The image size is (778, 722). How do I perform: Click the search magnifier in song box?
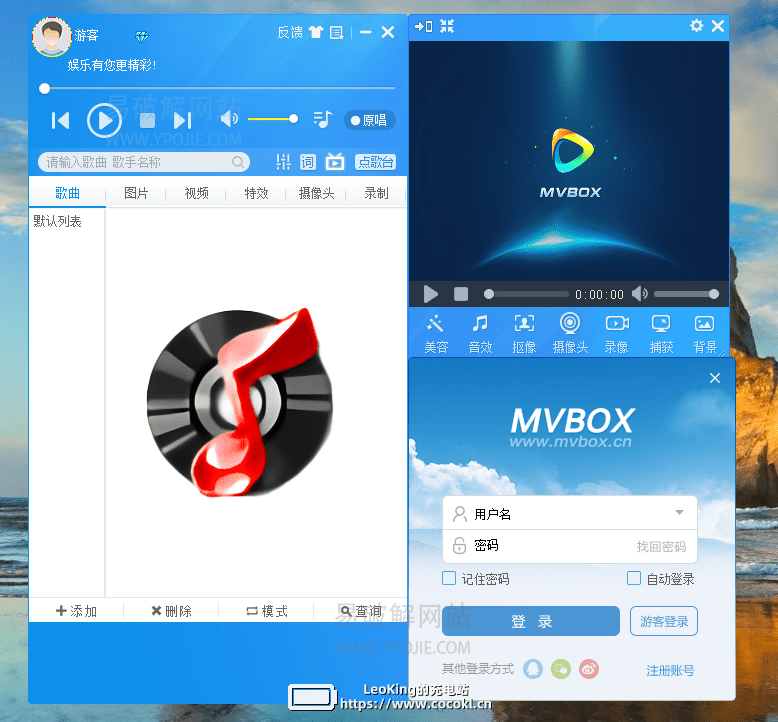click(x=238, y=162)
